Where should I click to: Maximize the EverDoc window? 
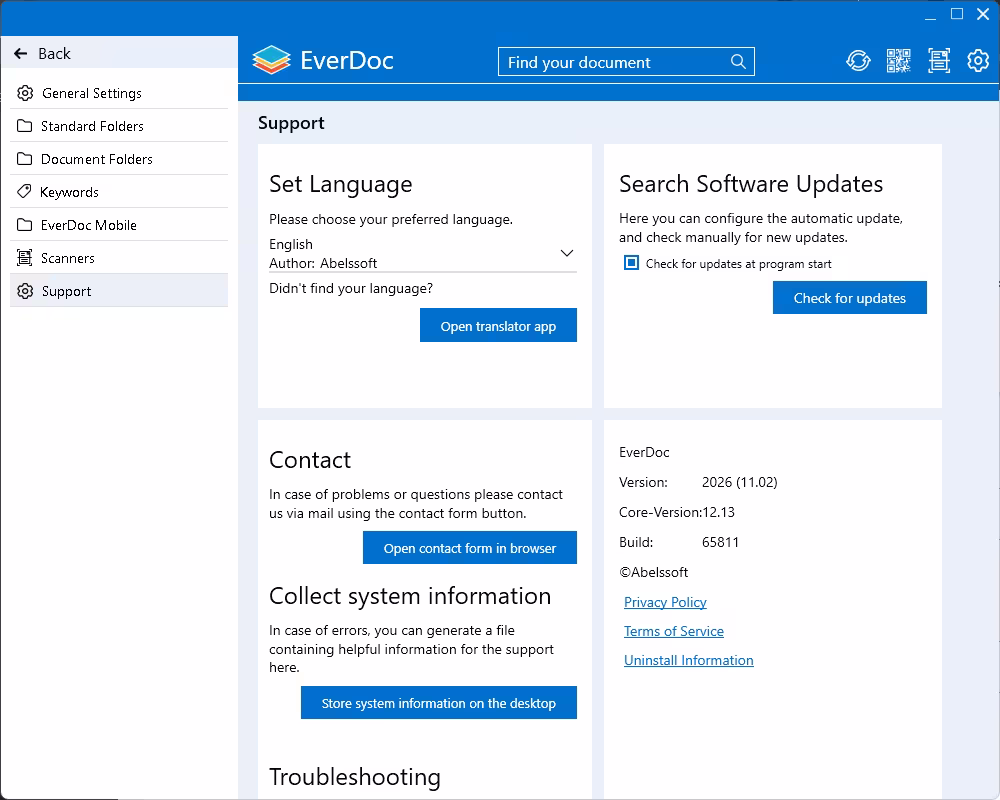(x=957, y=14)
